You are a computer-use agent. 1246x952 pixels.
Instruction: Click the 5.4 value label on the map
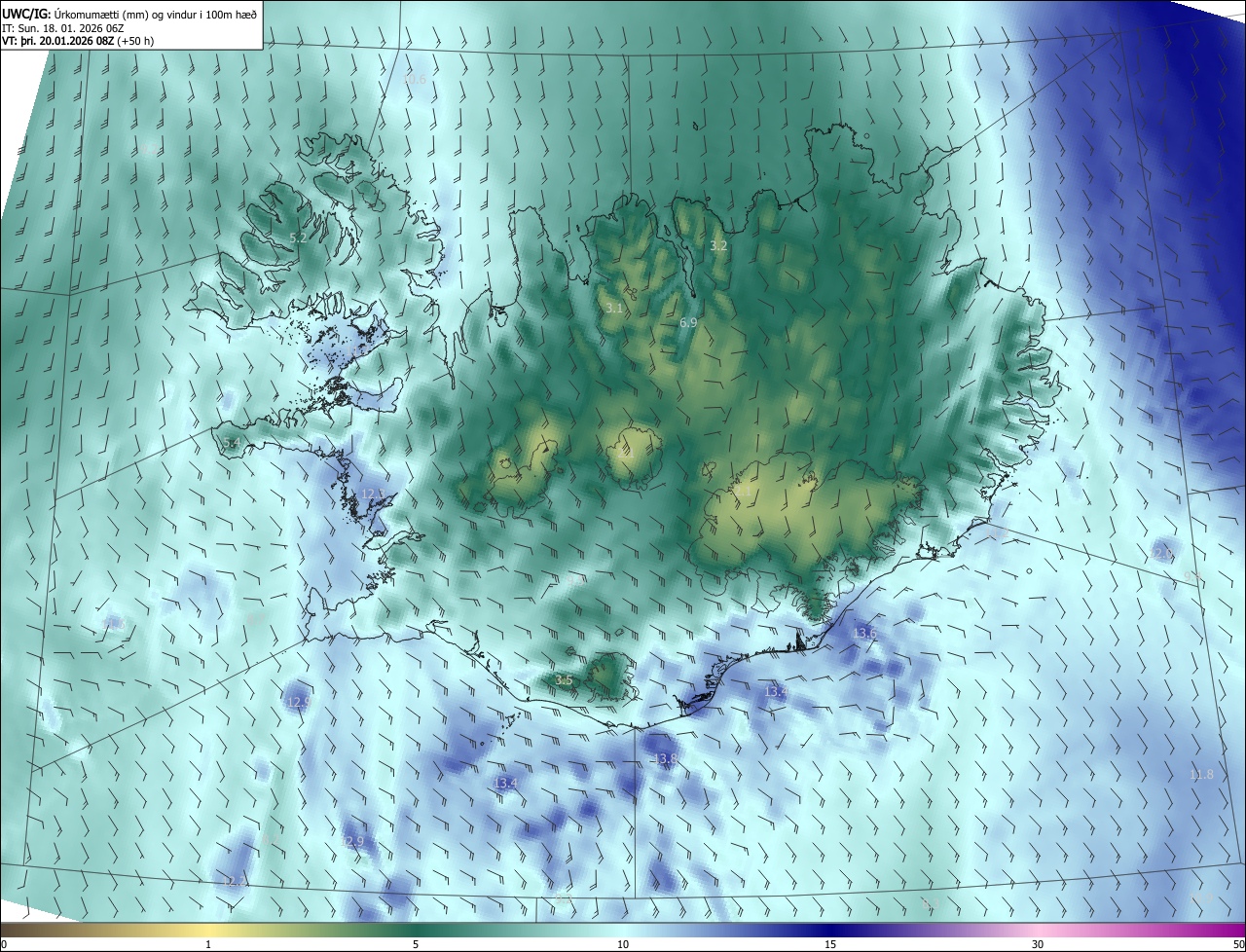pos(231,443)
